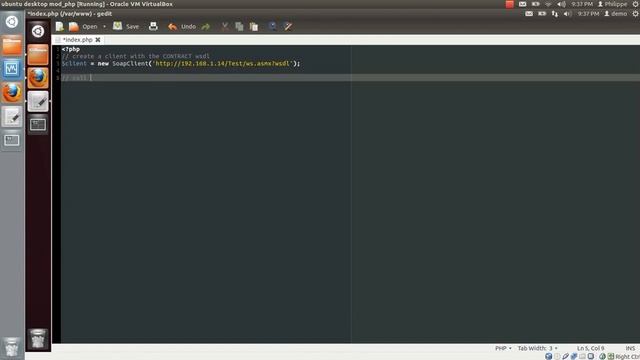Open the Trash in guest launcher
640x360 pixels.
click(x=38, y=338)
